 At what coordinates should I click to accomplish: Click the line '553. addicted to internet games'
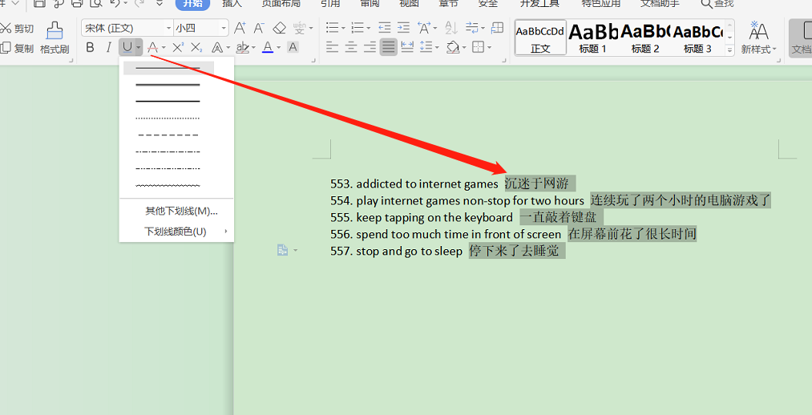414,183
